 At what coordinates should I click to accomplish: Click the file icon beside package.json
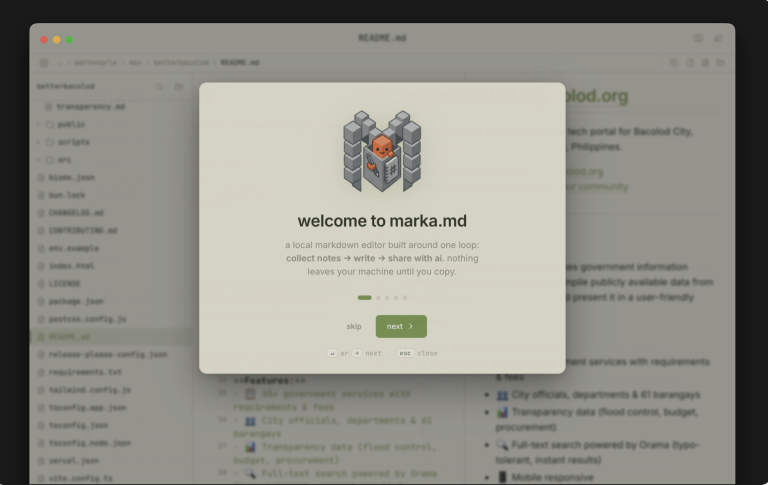click(x=41, y=301)
